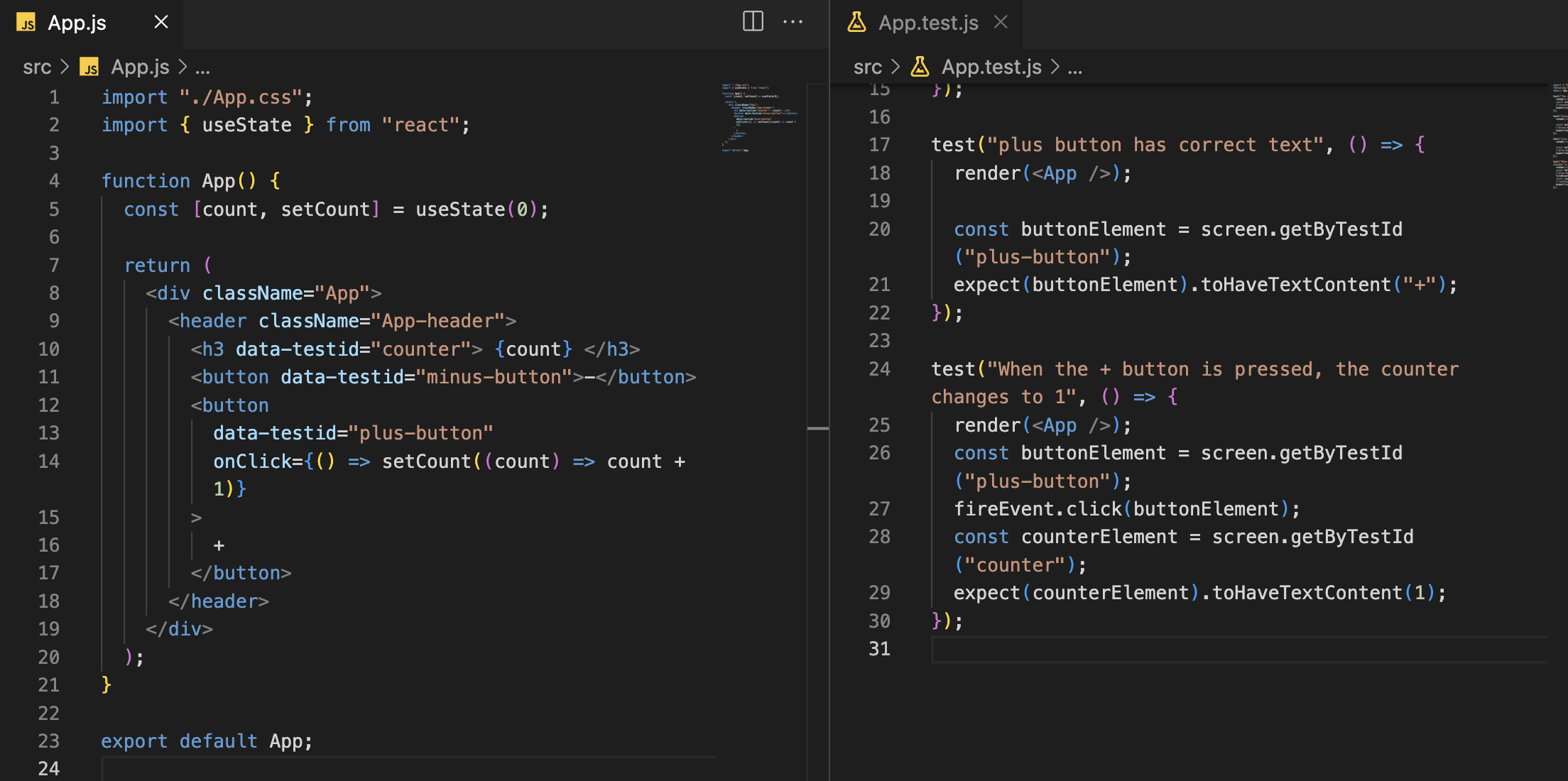Close the App.test.js tab
Viewport: 1568px width, 781px height.
point(1001,22)
